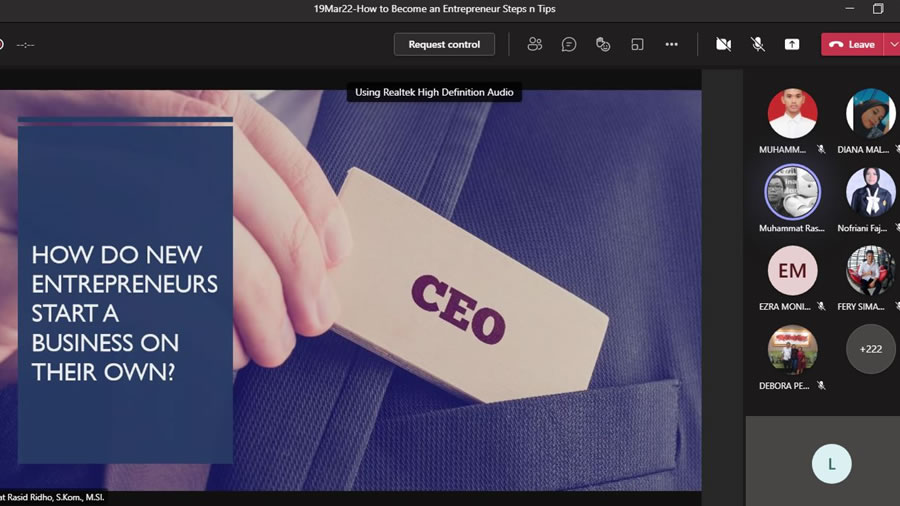Show the +222 additional participants

[x=871, y=349]
